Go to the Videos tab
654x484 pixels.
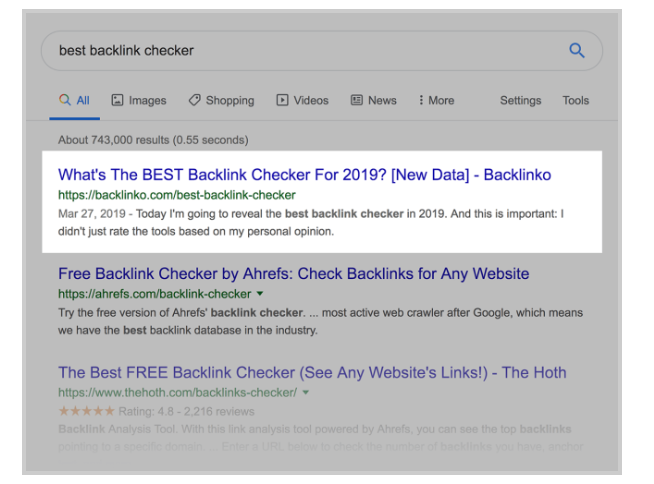302,101
